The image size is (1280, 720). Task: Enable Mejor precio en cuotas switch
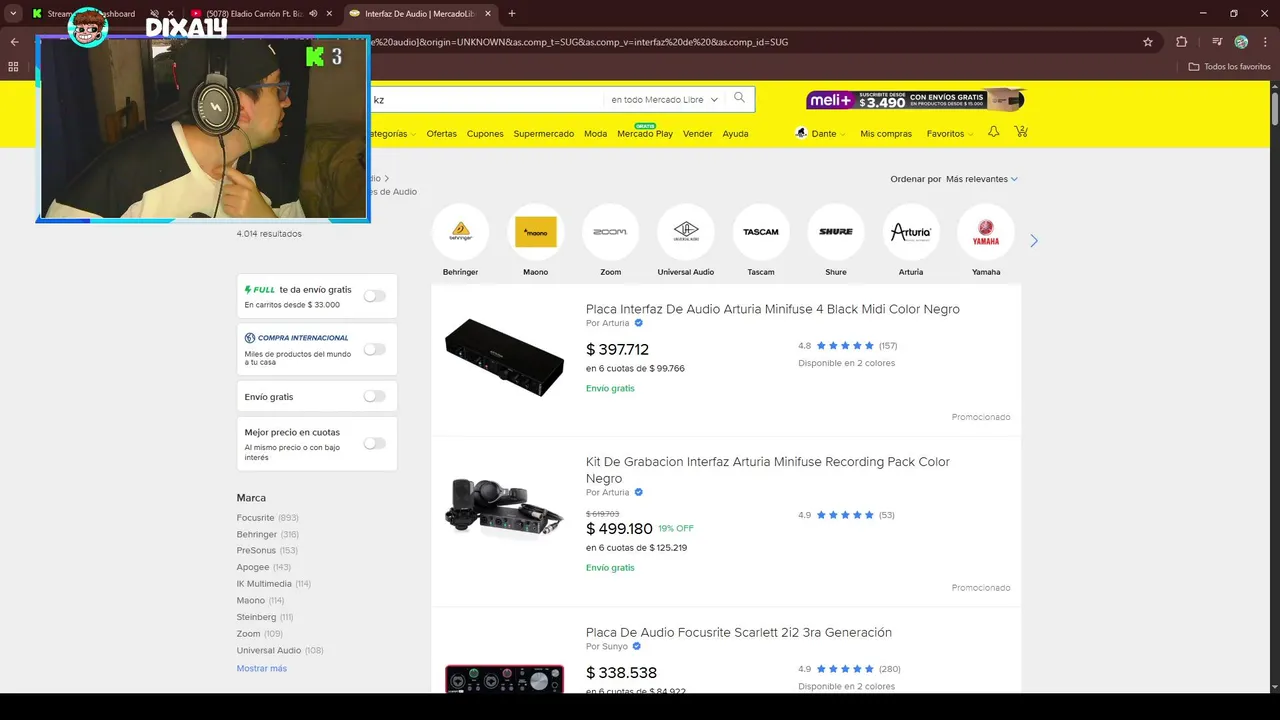click(x=374, y=443)
